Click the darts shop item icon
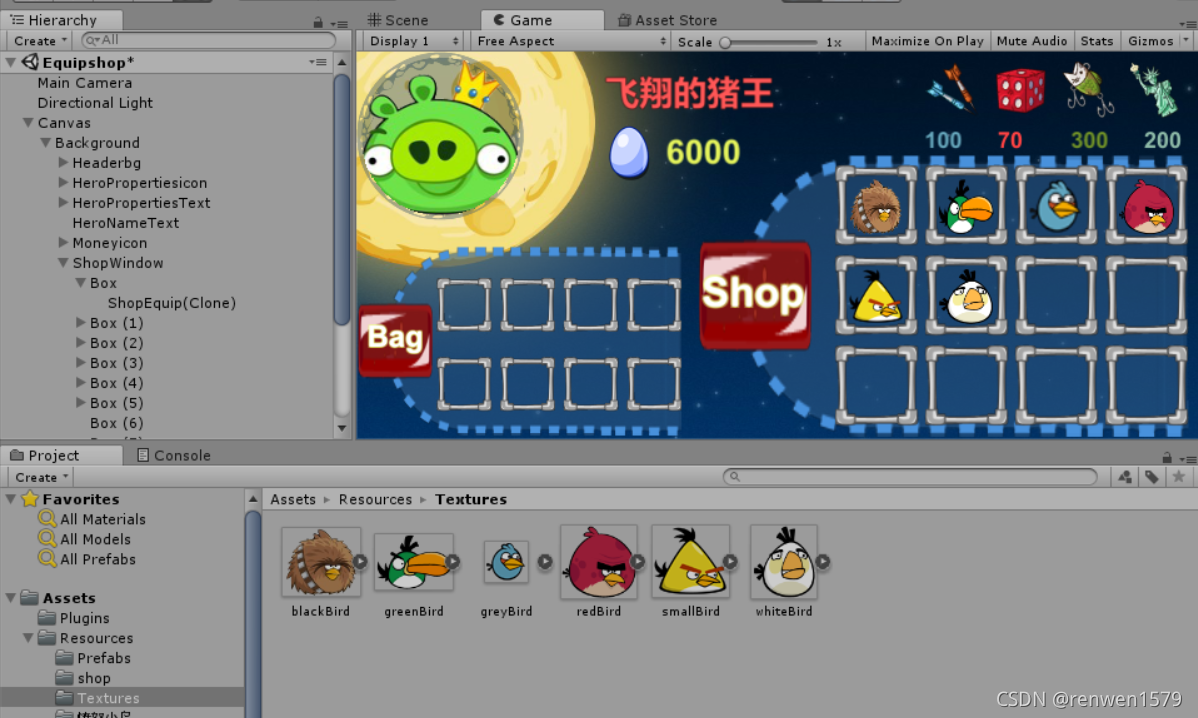The width and height of the screenshot is (1198, 718). [x=950, y=89]
